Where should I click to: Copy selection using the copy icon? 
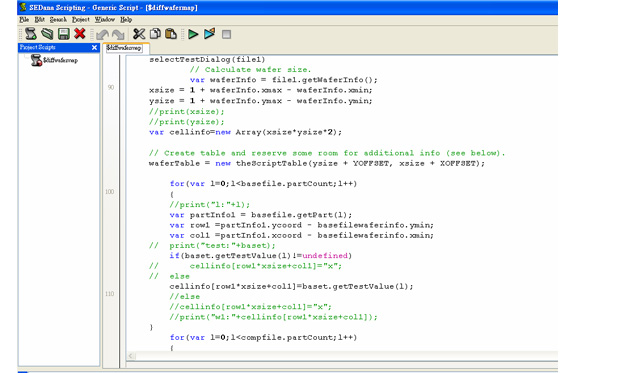[x=155, y=34]
